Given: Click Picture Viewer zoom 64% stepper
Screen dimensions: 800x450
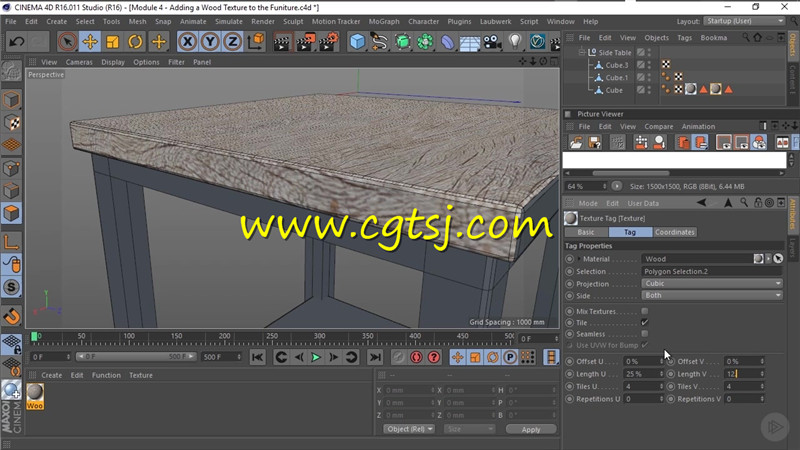Looking at the screenshot, I should point(605,187).
